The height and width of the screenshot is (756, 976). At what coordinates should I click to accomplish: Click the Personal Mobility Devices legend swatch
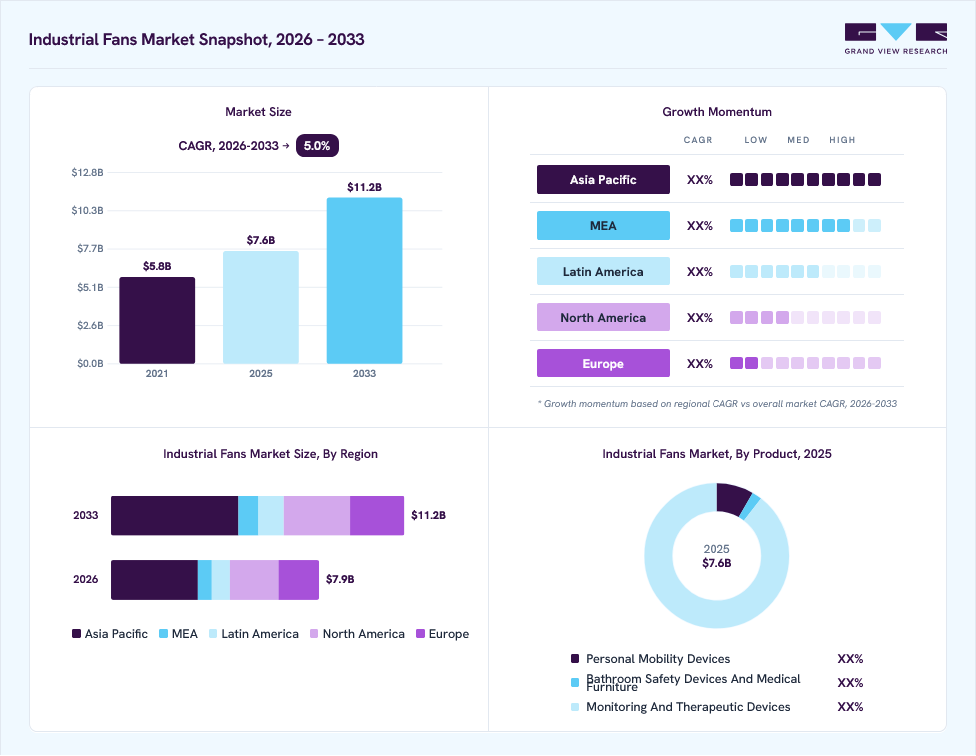coord(575,659)
